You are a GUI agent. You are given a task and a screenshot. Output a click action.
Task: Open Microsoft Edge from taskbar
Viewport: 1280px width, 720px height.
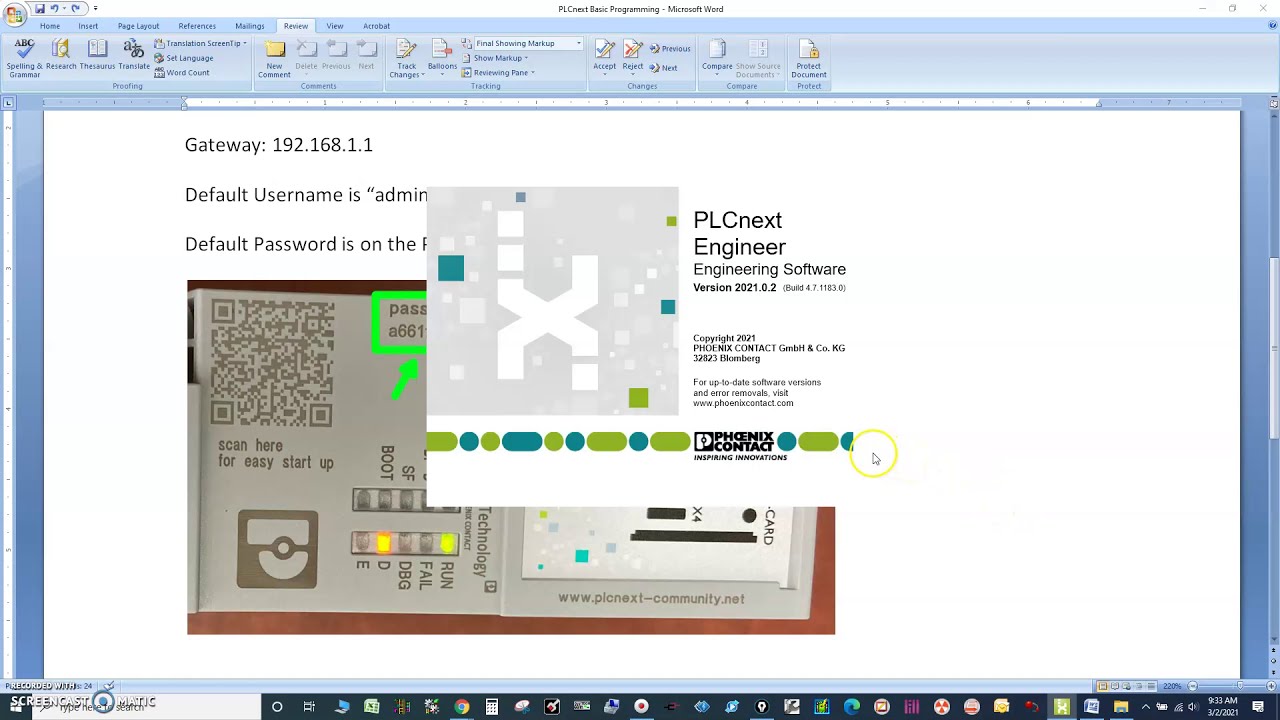(x=851, y=707)
